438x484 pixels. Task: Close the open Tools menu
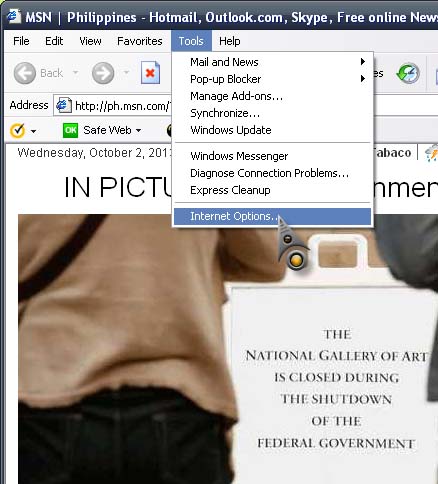191,41
